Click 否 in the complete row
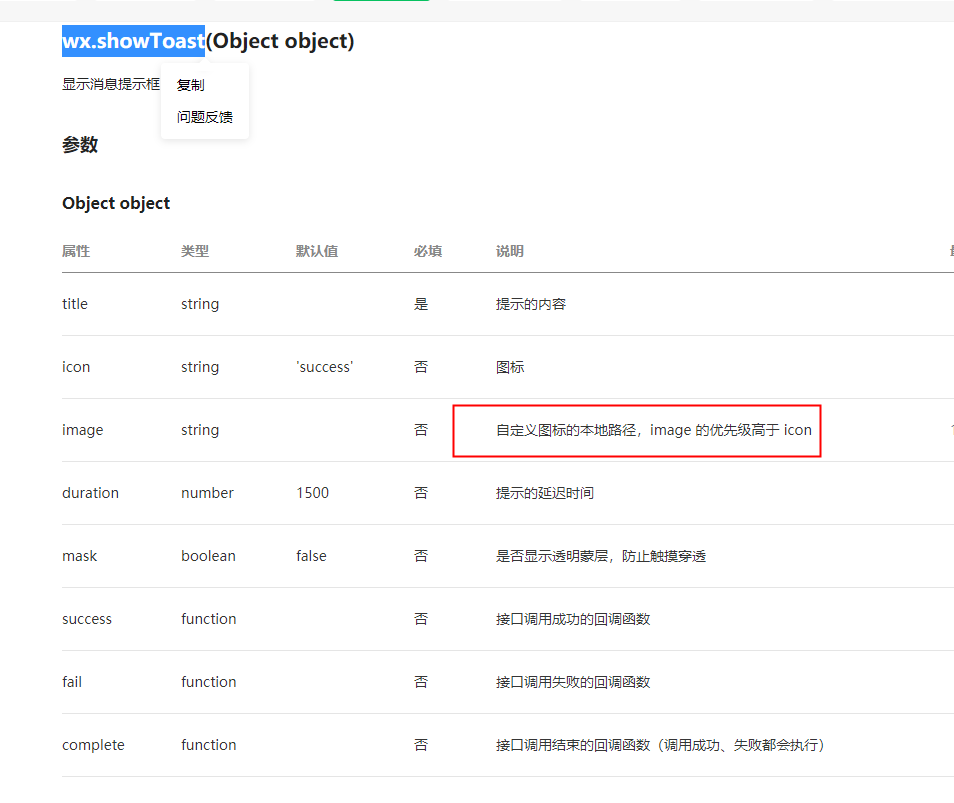Viewport: 954px width, 803px height. (x=421, y=745)
